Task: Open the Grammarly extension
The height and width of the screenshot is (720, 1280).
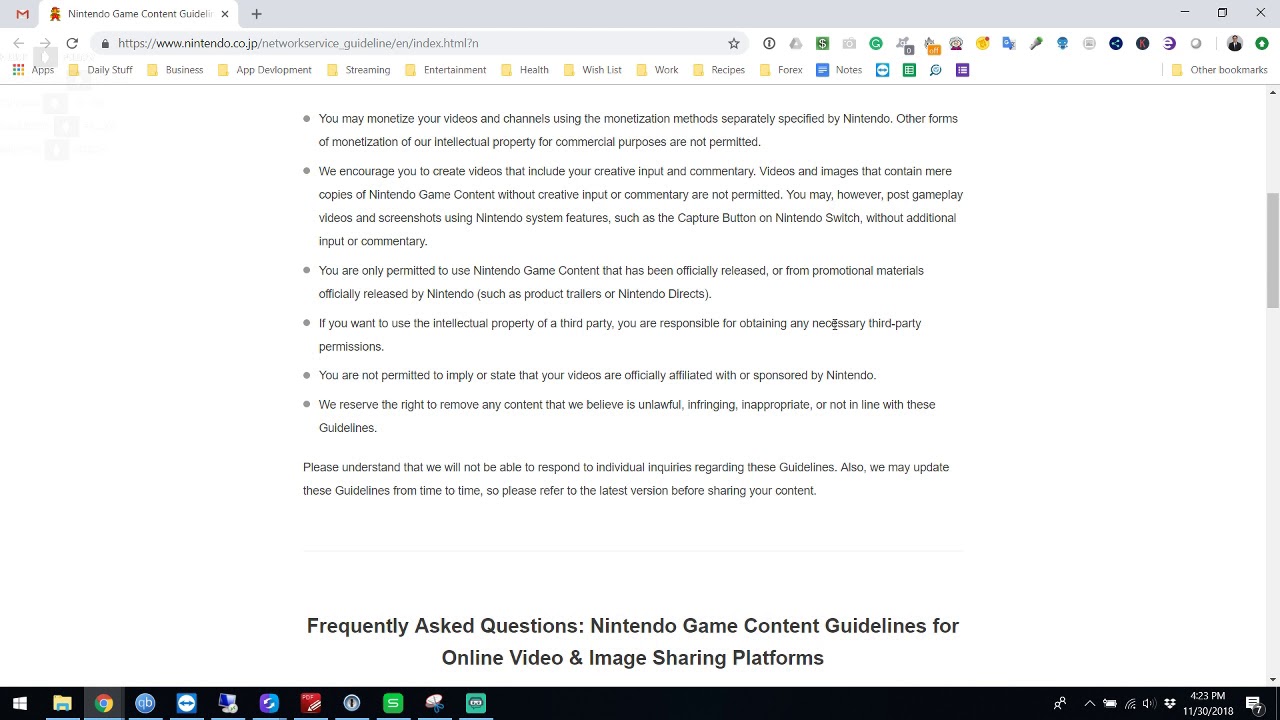Action: [876, 43]
